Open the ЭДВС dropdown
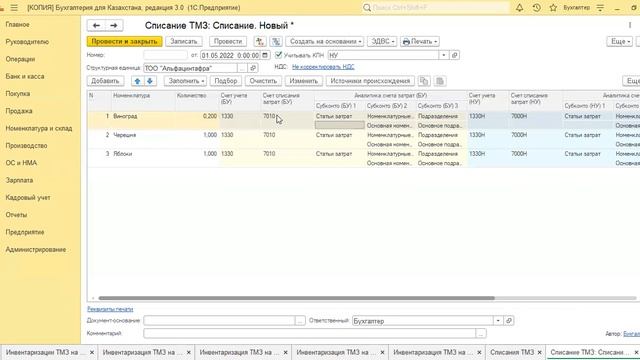Image resolution: width=640 pixels, height=360 pixels. [382, 42]
